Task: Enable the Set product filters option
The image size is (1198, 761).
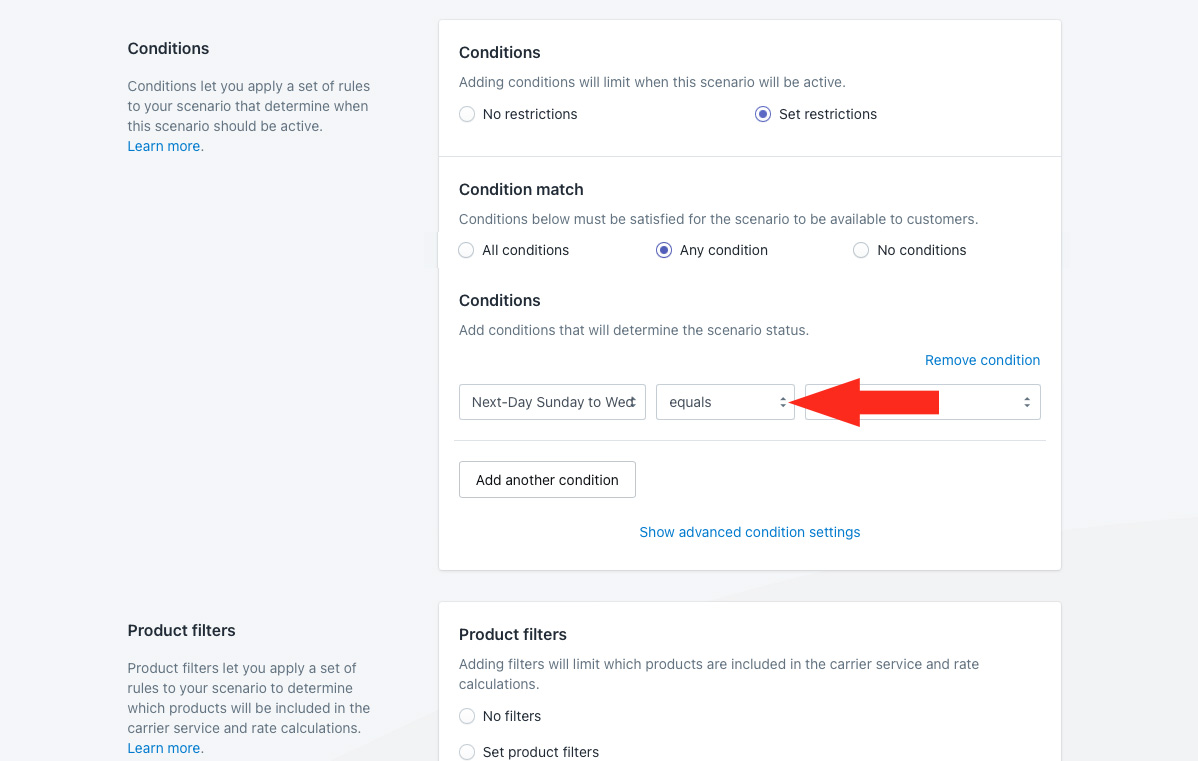Action: click(467, 752)
